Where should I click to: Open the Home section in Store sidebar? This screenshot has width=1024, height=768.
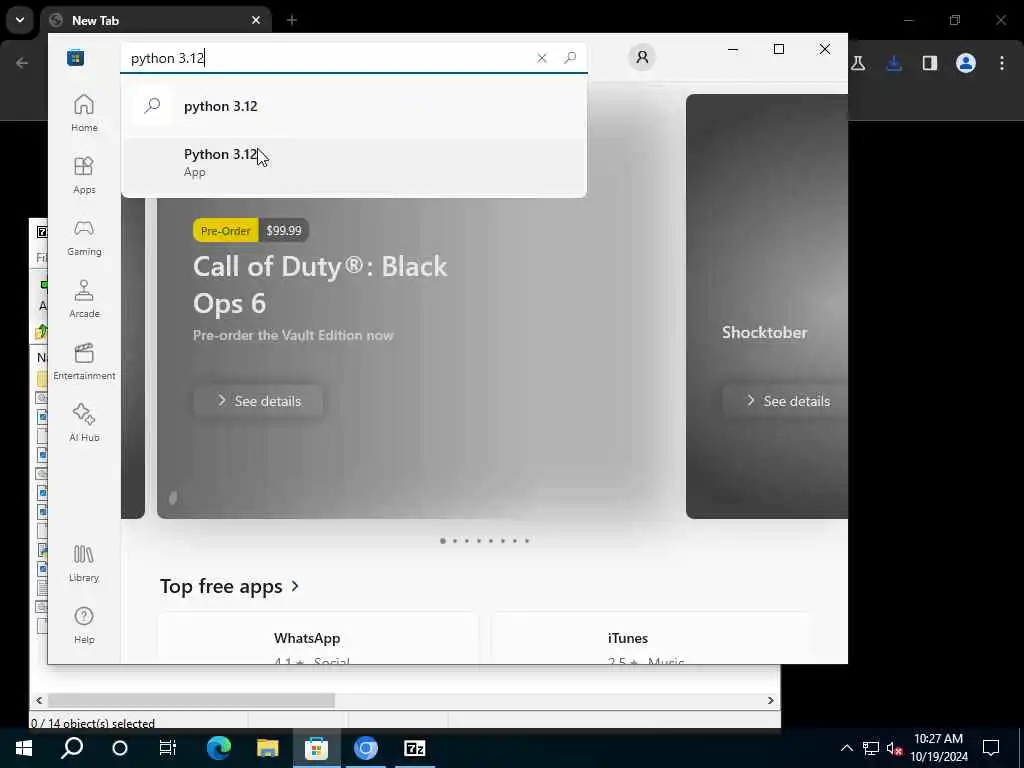(x=84, y=113)
